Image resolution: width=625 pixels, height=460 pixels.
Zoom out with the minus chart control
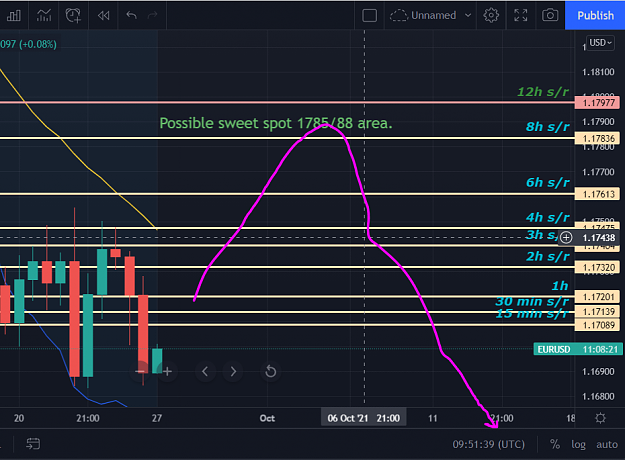(x=140, y=372)
